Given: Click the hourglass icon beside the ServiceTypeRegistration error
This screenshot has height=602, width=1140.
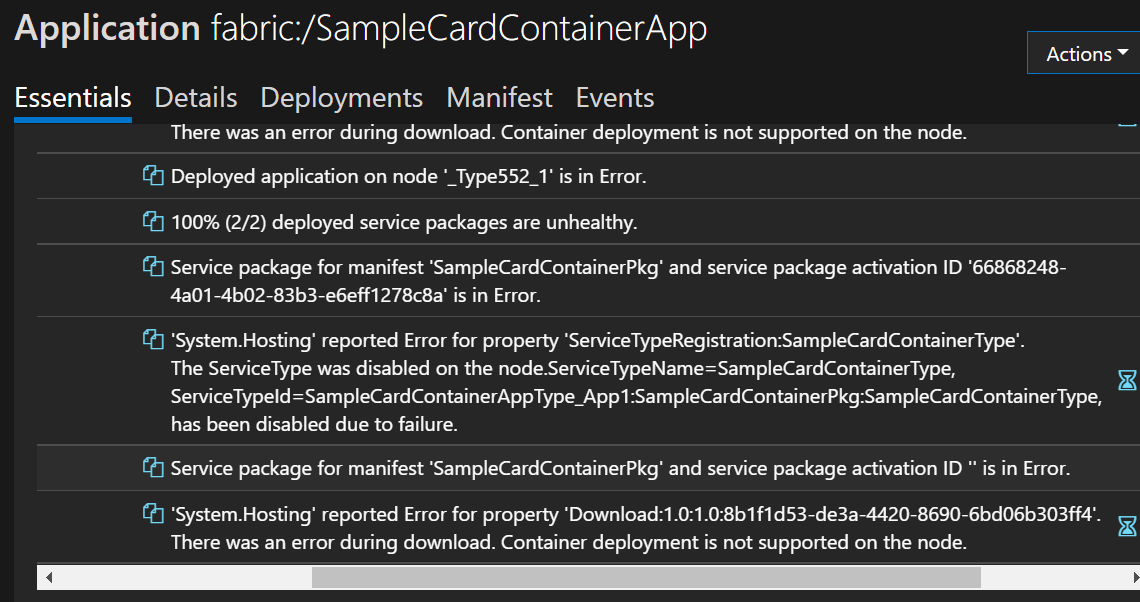Looking at the screenshot, I should click(1128, 380).
